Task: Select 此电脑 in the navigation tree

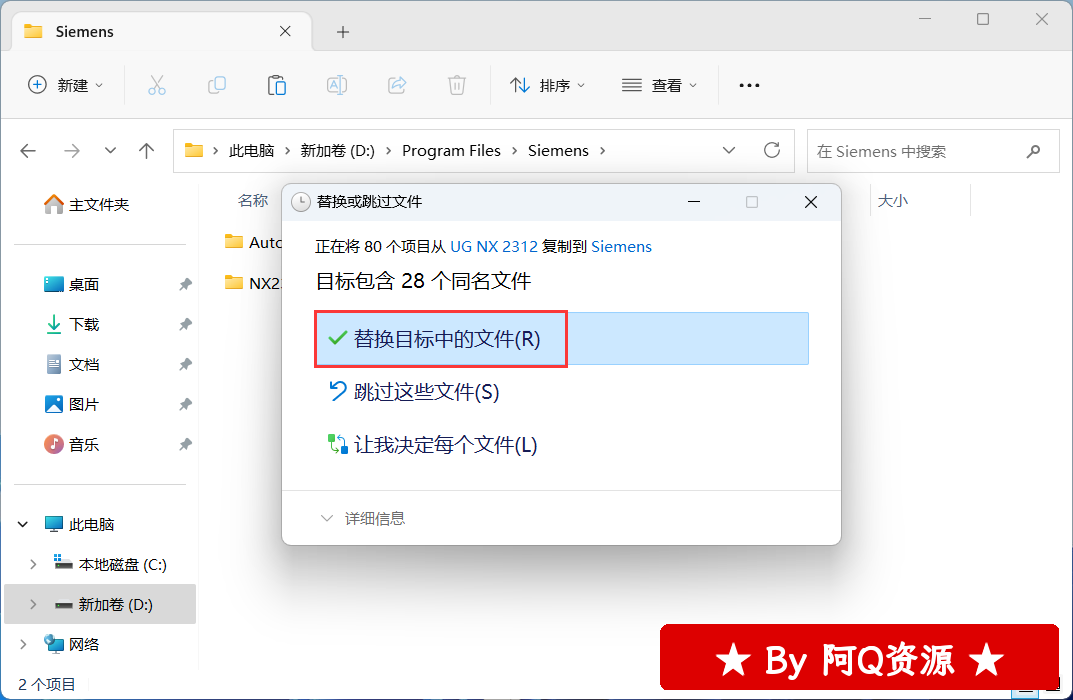Action: coord(92,525)
